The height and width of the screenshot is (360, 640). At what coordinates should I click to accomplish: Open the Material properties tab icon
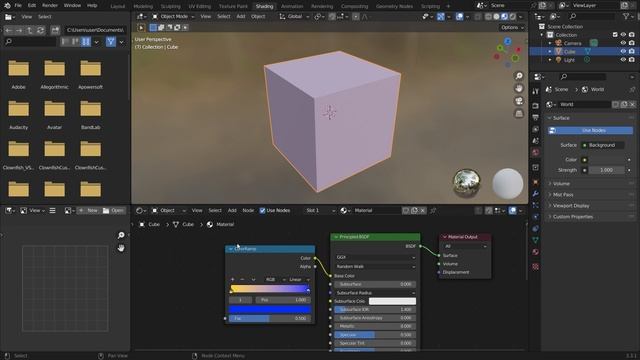536,252
